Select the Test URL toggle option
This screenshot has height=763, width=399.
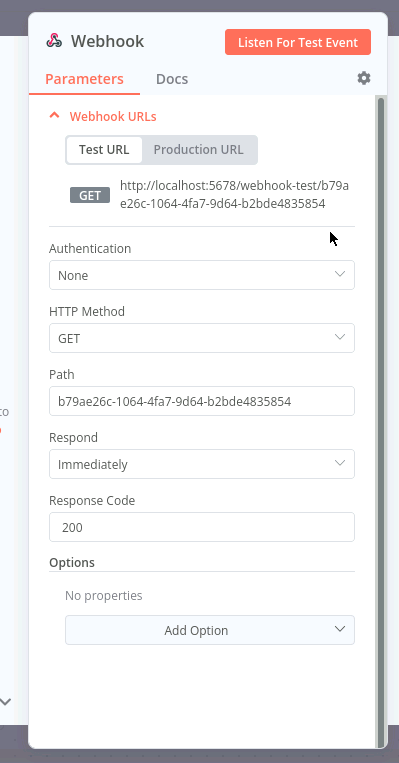(x=104, y=149)
